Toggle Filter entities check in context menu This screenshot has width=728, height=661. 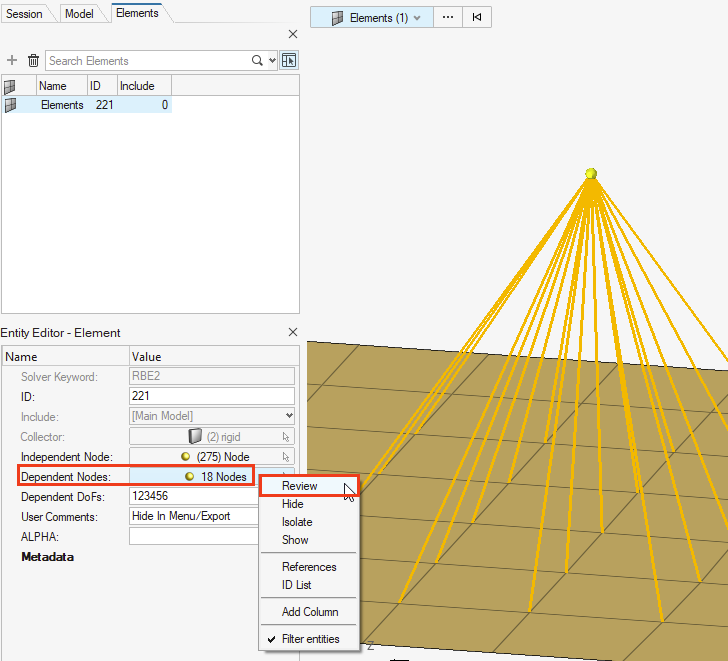click(x=310, y=639)
